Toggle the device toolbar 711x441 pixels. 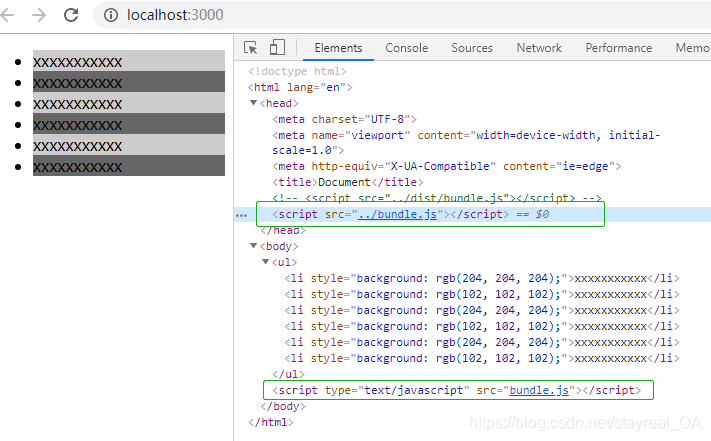(277, 47)
